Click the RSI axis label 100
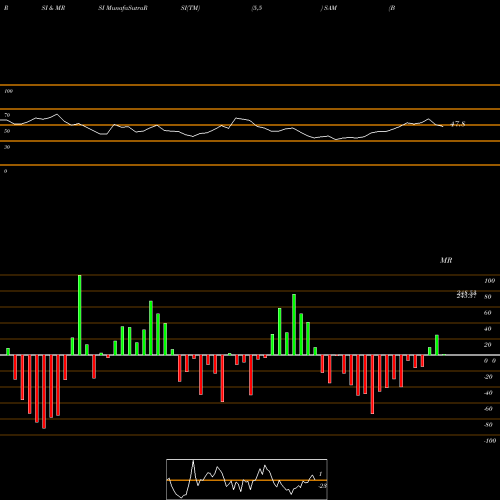Viewport: 500px width, 500px height. 8,91
